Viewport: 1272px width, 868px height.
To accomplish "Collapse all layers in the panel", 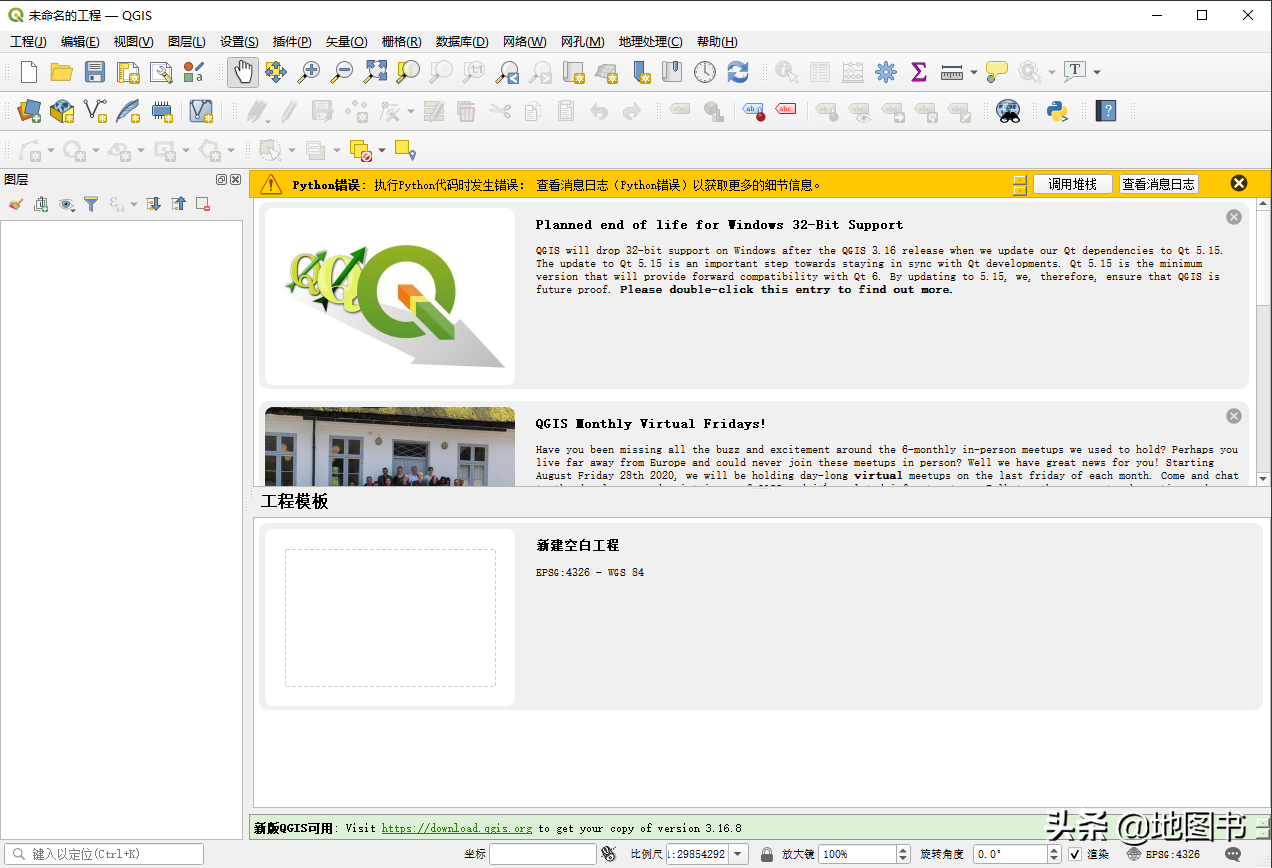I will pos(178,204).
